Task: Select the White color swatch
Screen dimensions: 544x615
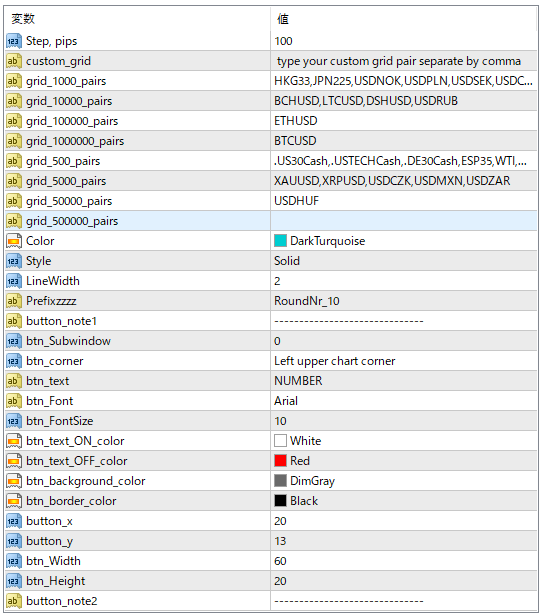Action: (280, 441)
